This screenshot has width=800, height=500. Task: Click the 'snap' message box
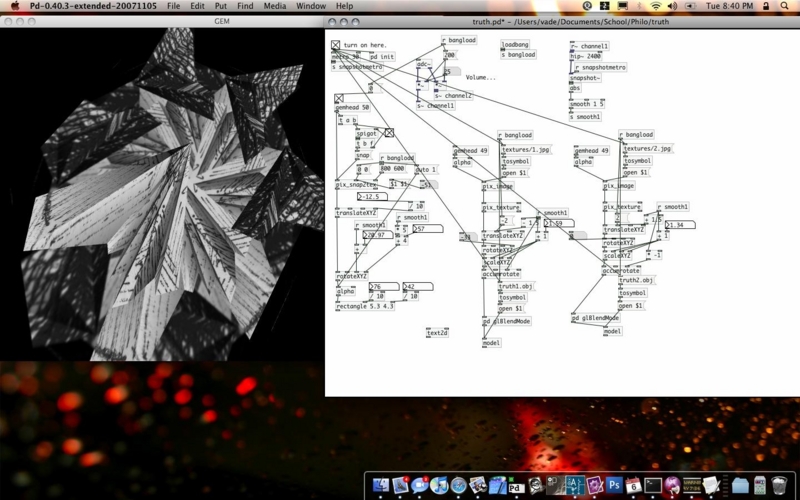coord(364,155)
